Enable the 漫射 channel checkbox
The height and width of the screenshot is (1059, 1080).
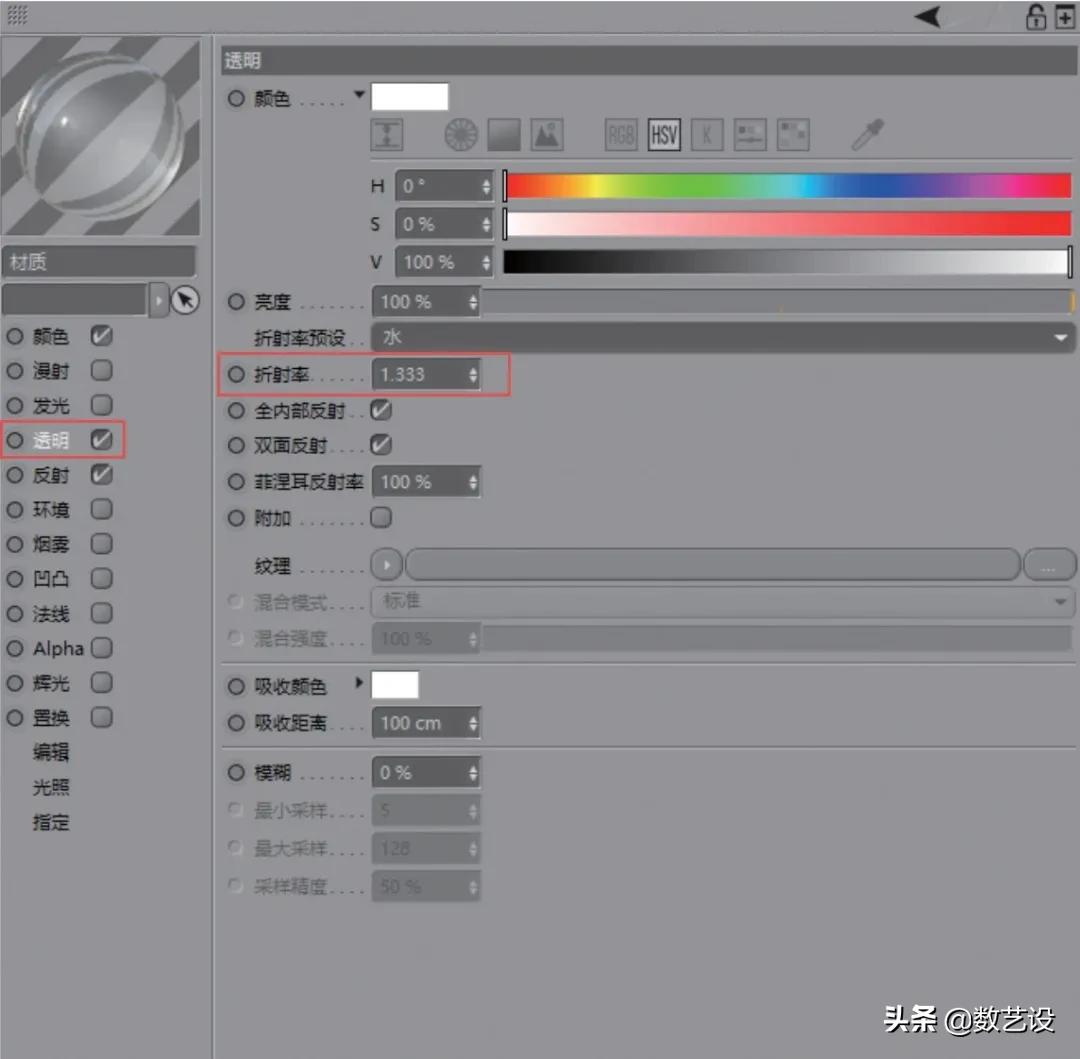coord(101,371)
